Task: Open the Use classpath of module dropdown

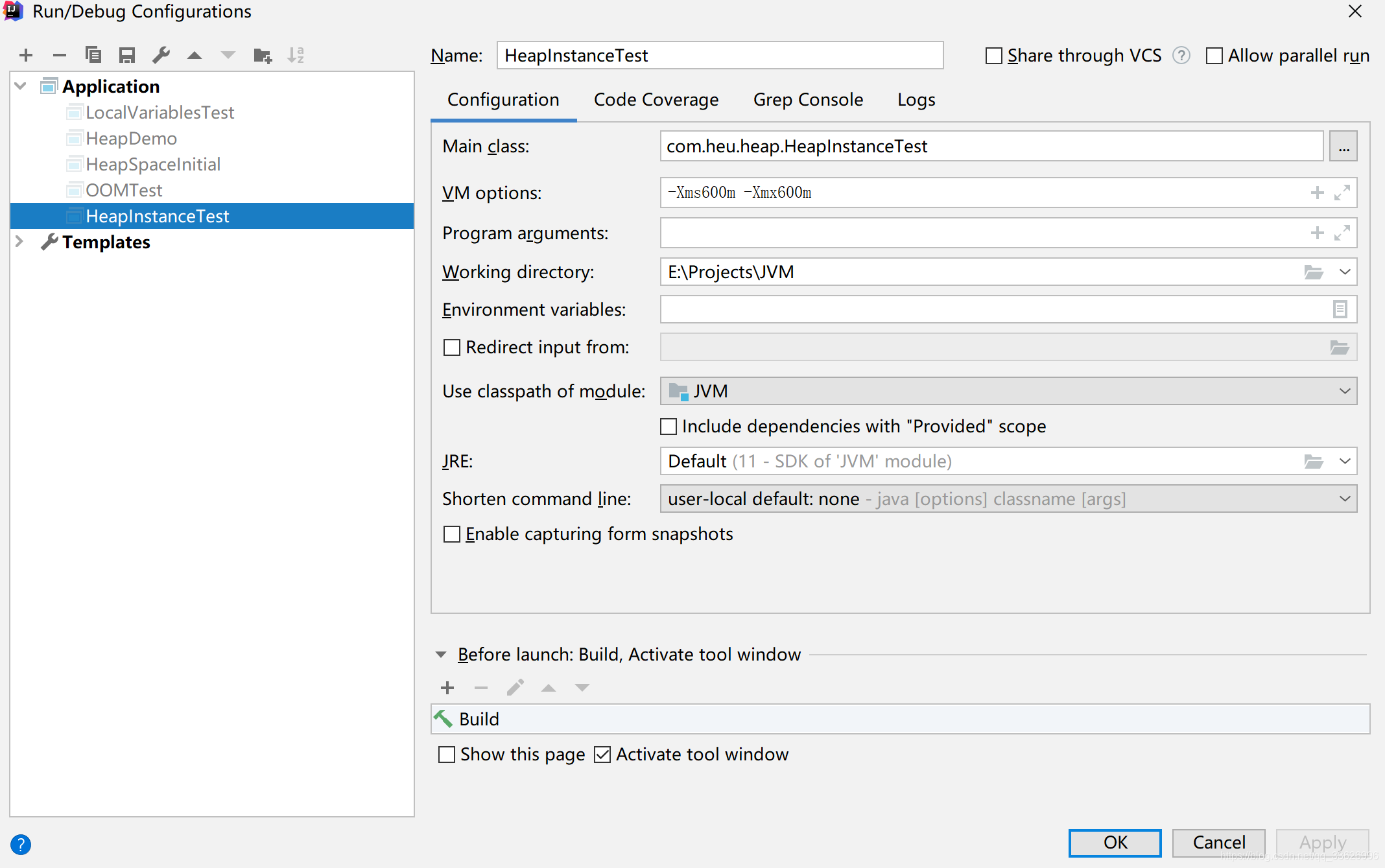Action: 1347,390
